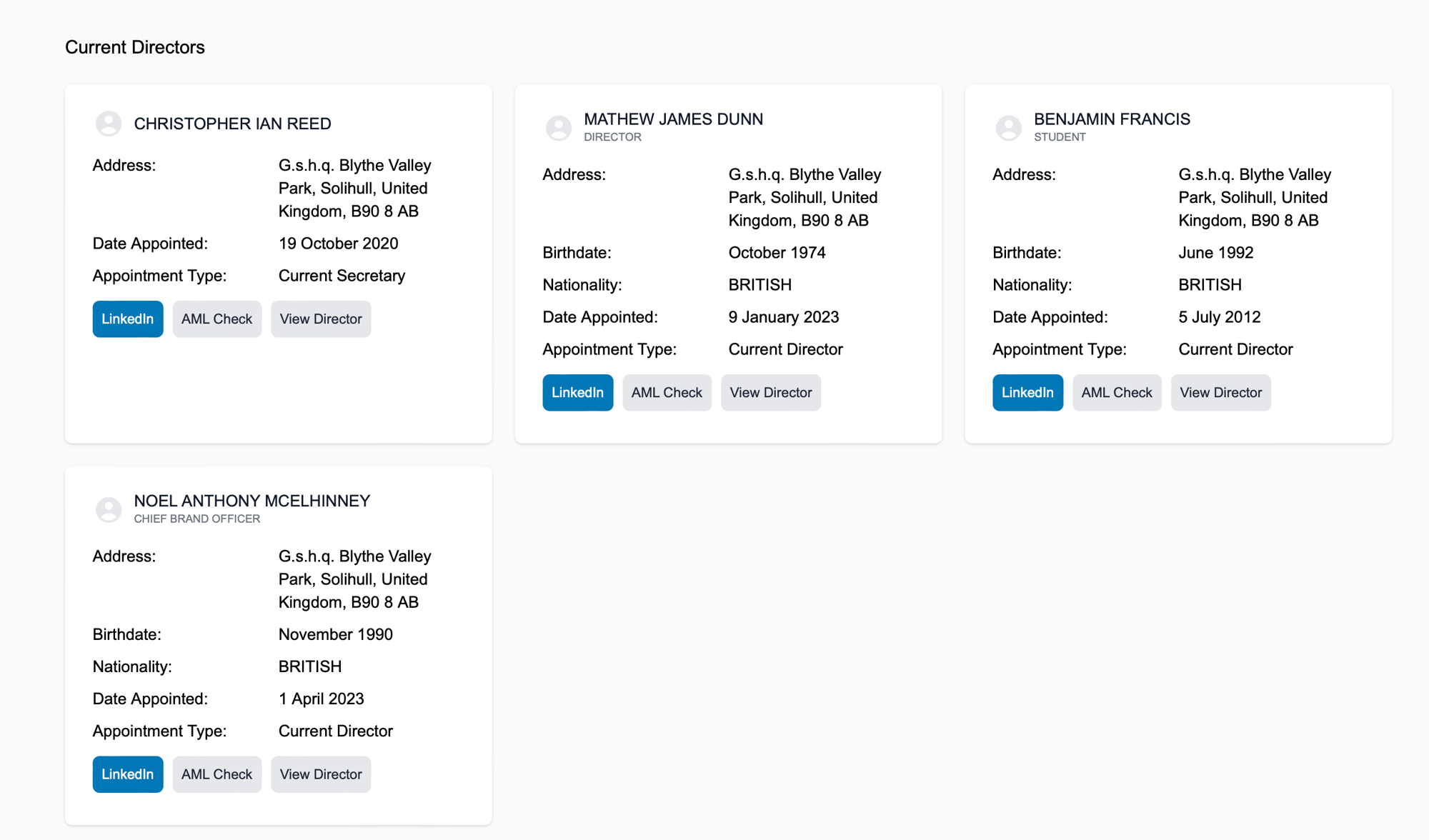
Task: Click AML Check for Benjamin Francis
Action: [x=1117, y=392]
